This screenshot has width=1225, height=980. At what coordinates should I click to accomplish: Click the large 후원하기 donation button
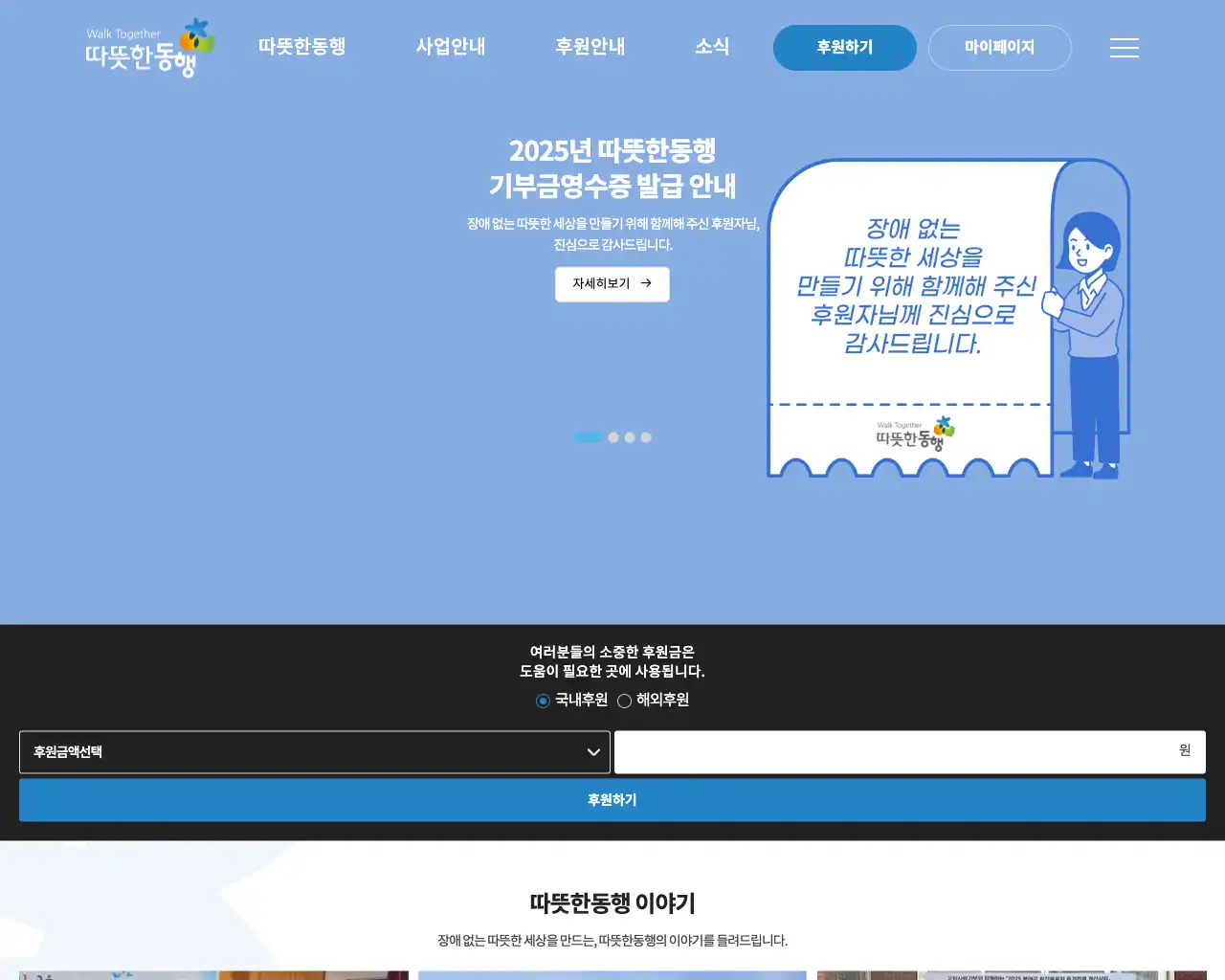click(x=612, y=800)
